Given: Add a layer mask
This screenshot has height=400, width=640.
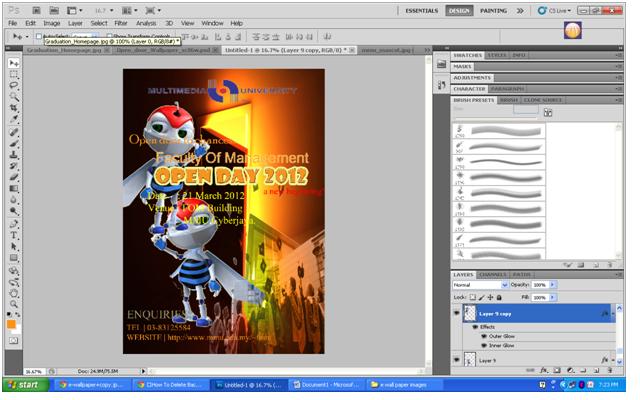Looking at the screenshot, I should 557,370.
